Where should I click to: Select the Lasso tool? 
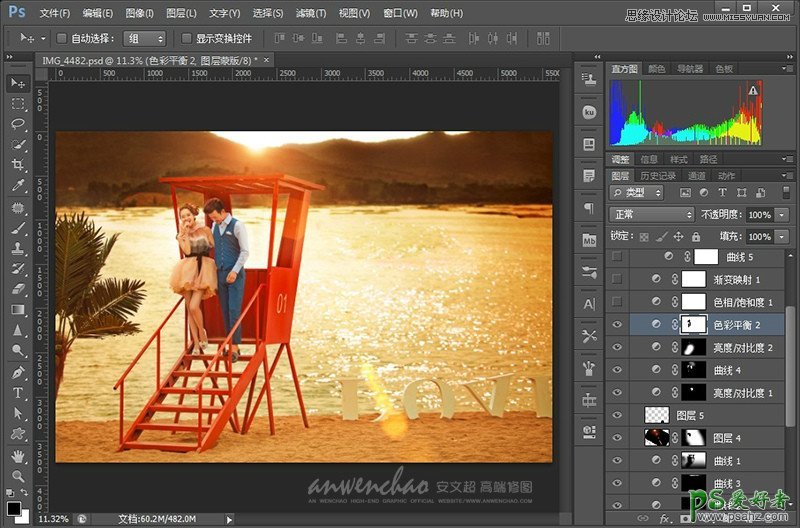pyautogui.click(x=18, y=124)
